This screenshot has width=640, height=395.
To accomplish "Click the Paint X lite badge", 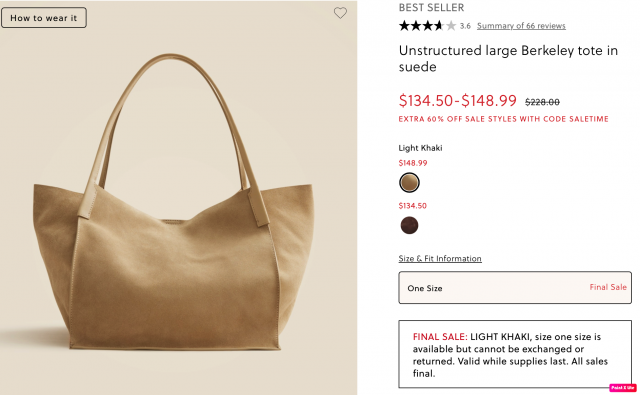I will (x=623, y=388).
